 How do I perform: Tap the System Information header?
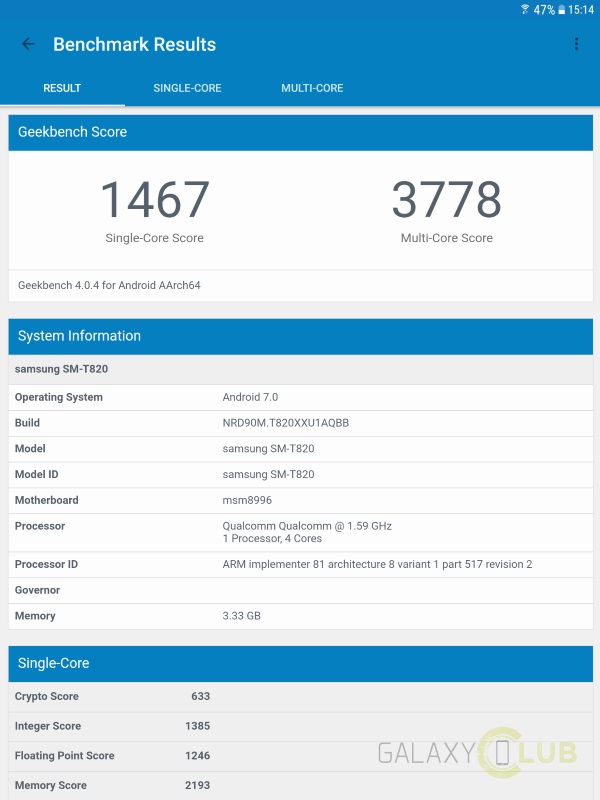301,336
